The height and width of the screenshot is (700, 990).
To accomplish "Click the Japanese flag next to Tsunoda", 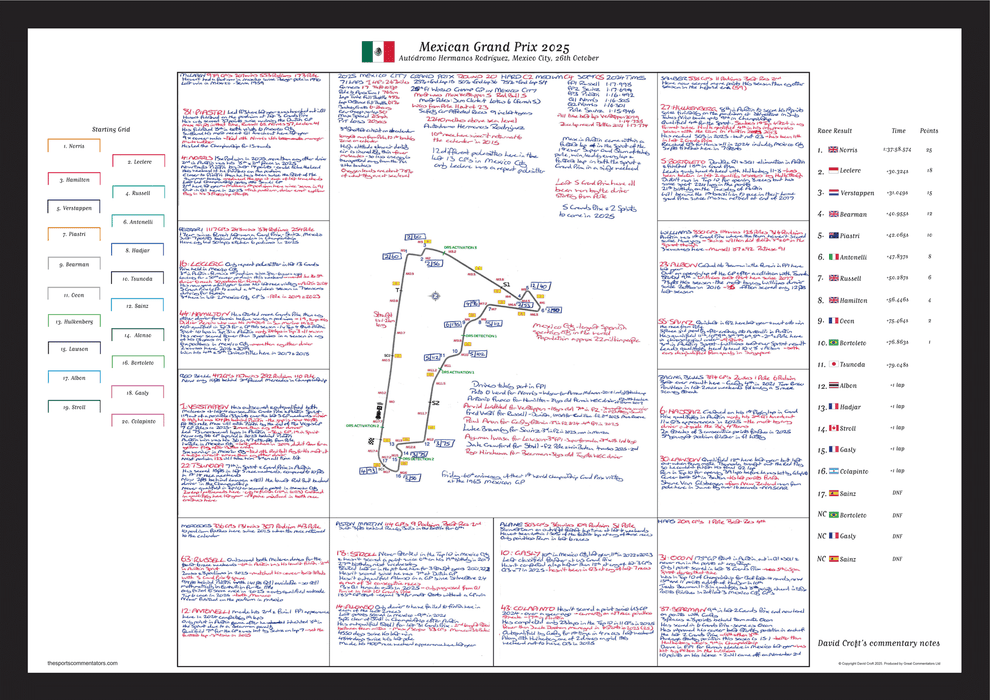I will 832,364.
